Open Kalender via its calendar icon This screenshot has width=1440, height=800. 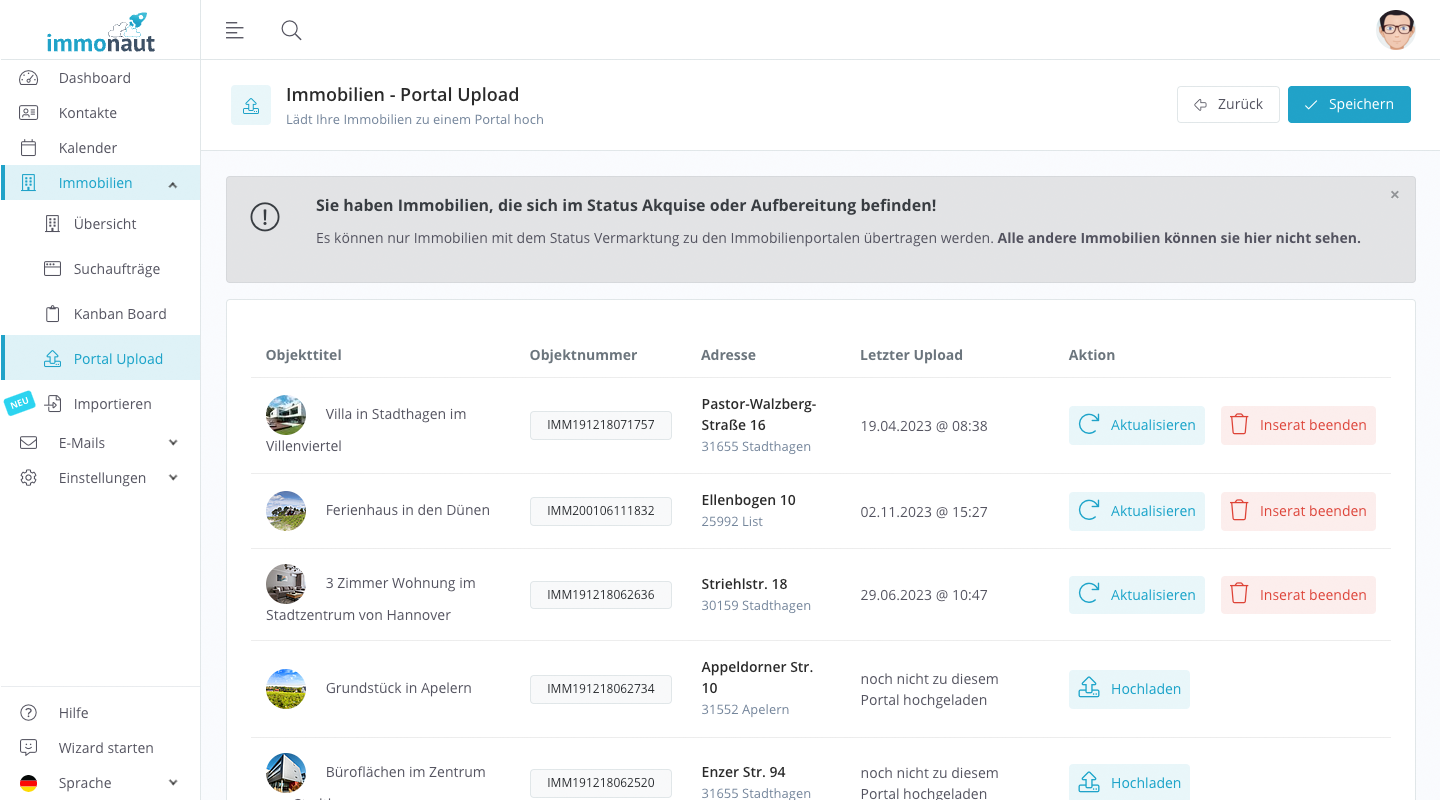[x=27, y=147]
